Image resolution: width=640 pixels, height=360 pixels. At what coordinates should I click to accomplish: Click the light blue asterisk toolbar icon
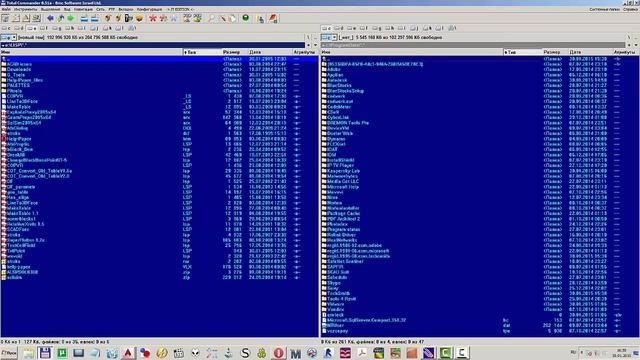(174, 18)
